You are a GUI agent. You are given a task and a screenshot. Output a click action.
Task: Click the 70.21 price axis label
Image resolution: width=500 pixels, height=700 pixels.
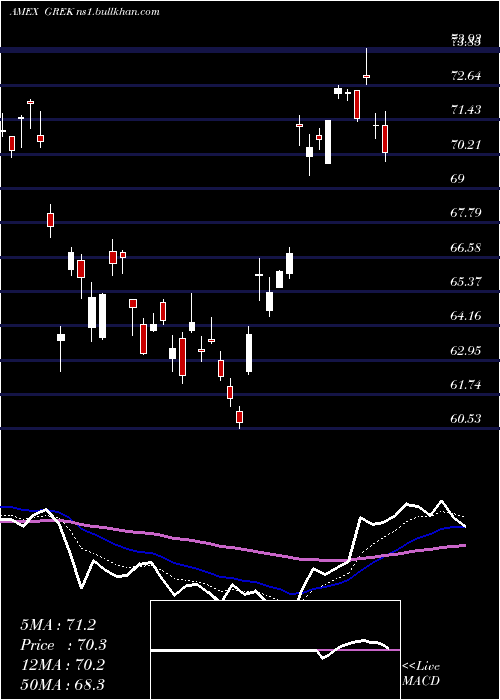pyautogui.click(x=467, y=144)
